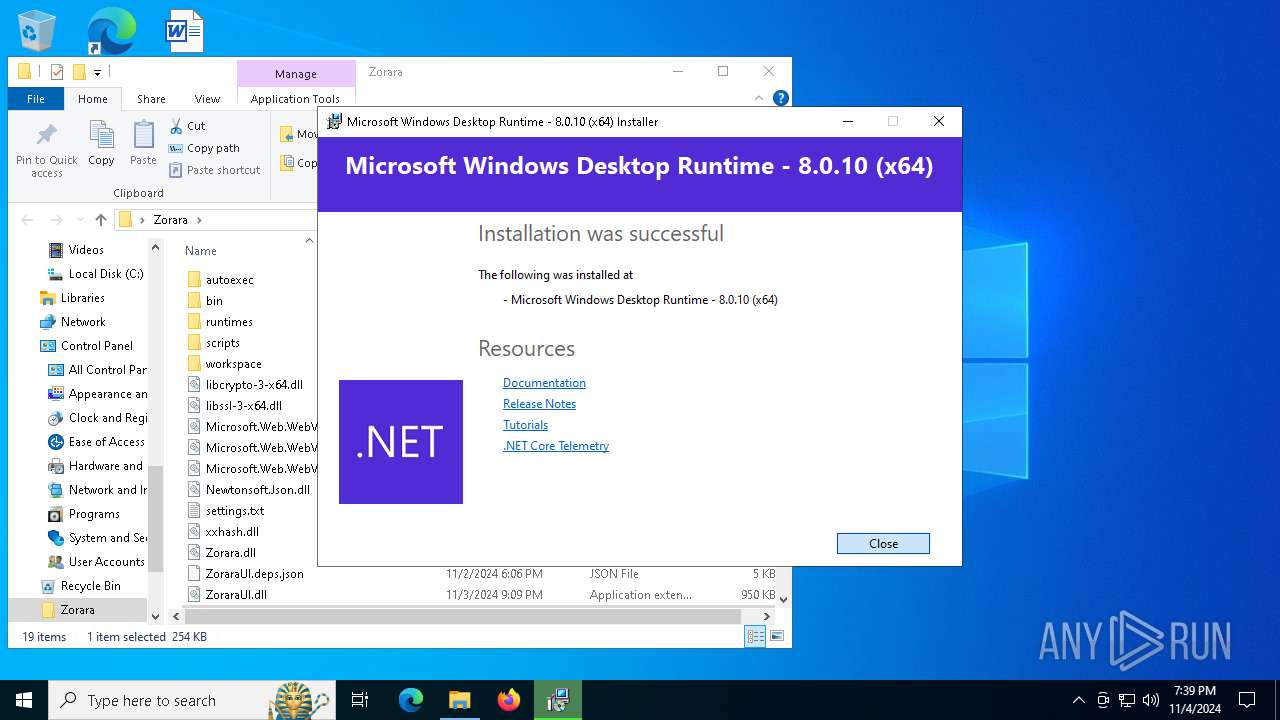Select Zorara folder in navigation pane

[x=78, y=610]
